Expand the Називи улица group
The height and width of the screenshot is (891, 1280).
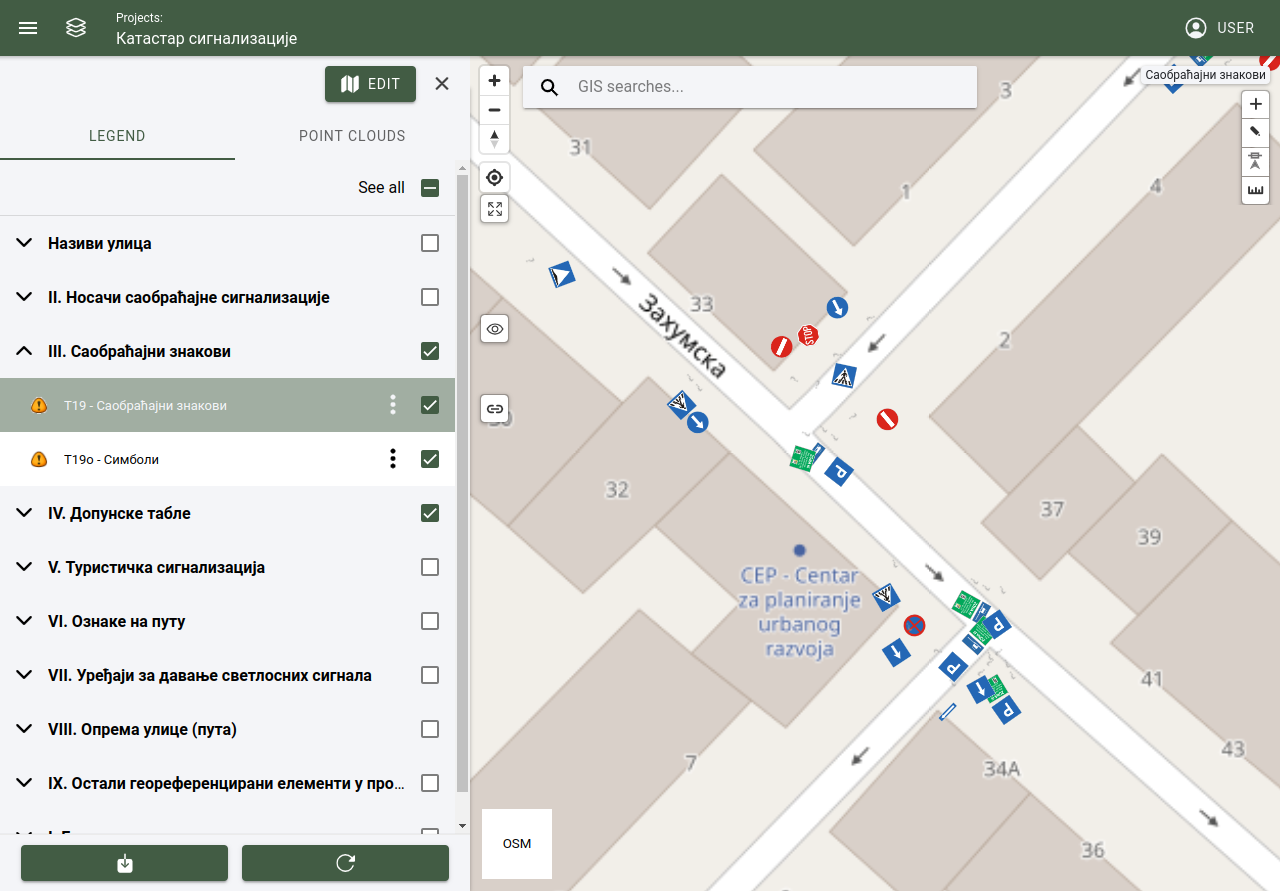click(x=25, y=243)
